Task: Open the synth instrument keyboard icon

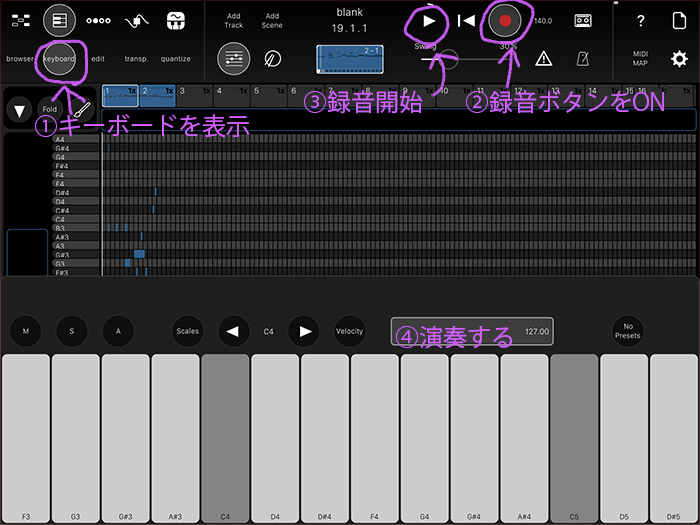Action: [x=175, y=21]
